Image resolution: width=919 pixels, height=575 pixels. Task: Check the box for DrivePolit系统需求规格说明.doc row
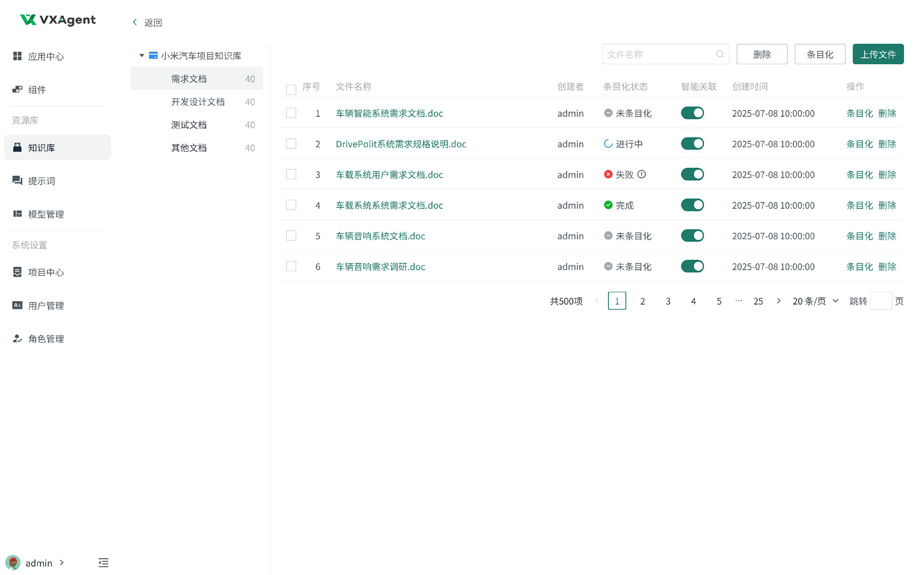click(x=291, y=144)
